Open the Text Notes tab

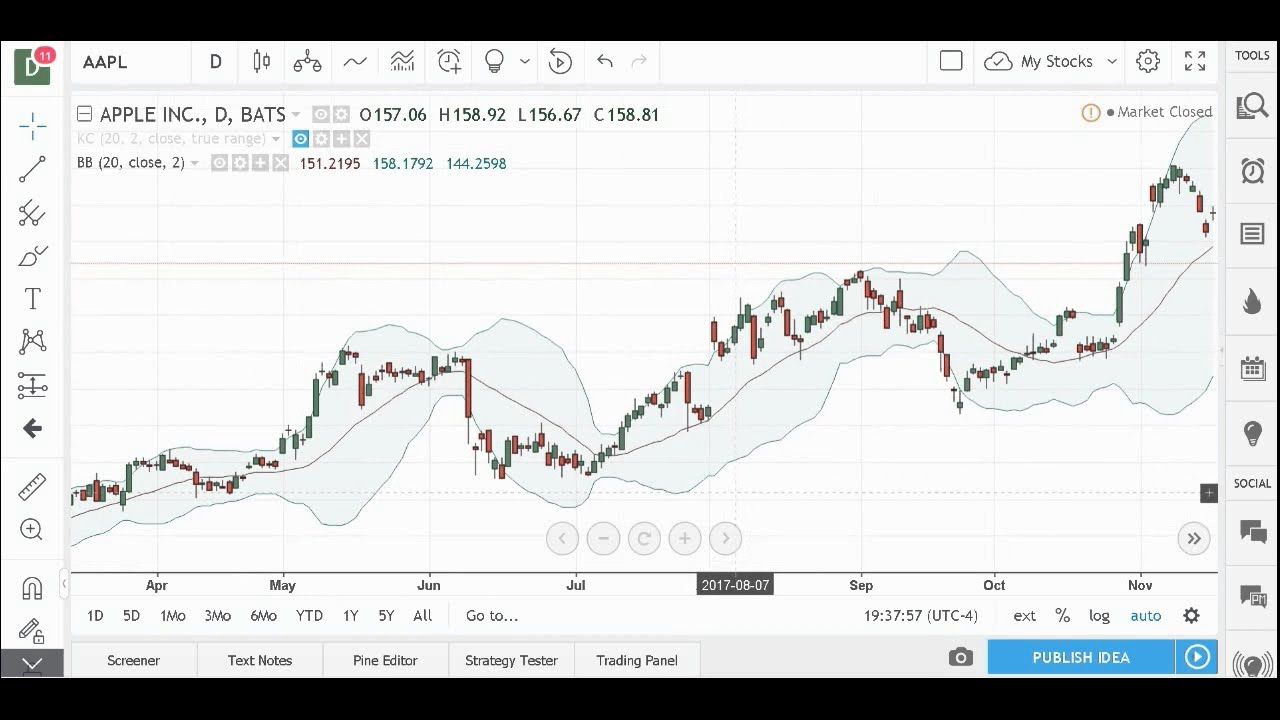pos(260,660)
